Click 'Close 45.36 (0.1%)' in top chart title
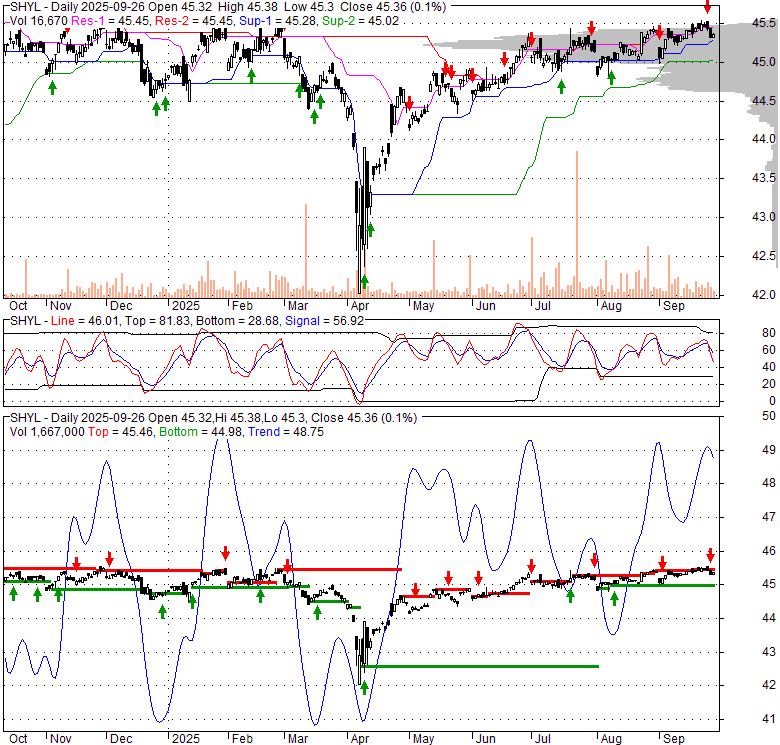This screenshot has width=780, height=745. point(393,7)
